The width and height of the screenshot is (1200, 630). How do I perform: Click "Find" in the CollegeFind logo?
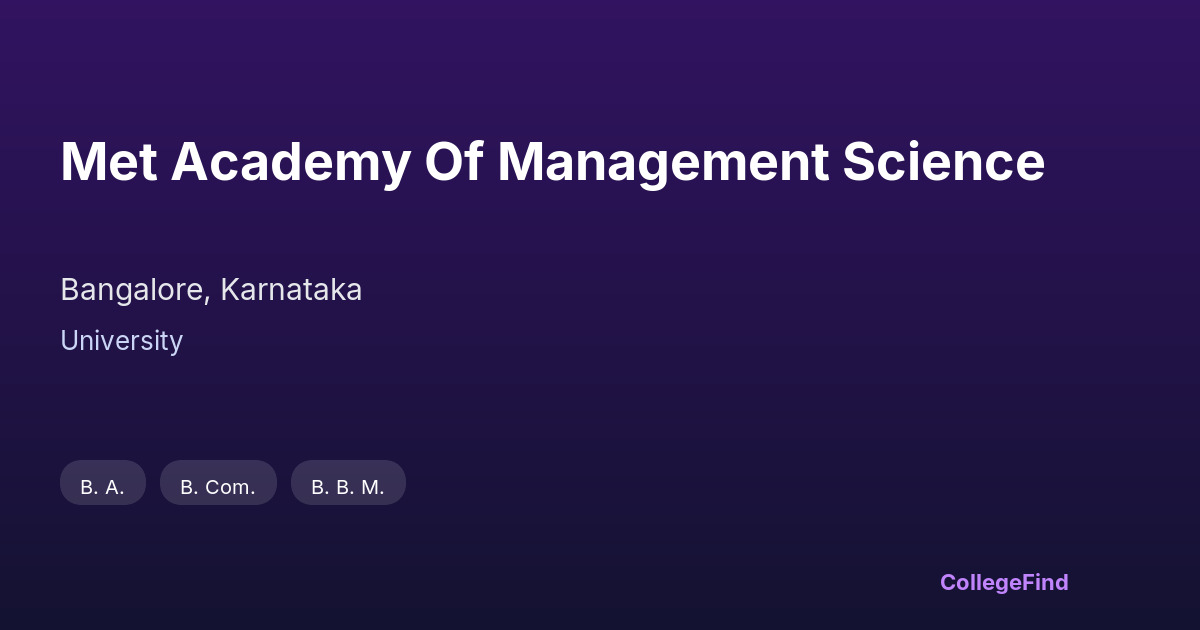point(1046,582)
